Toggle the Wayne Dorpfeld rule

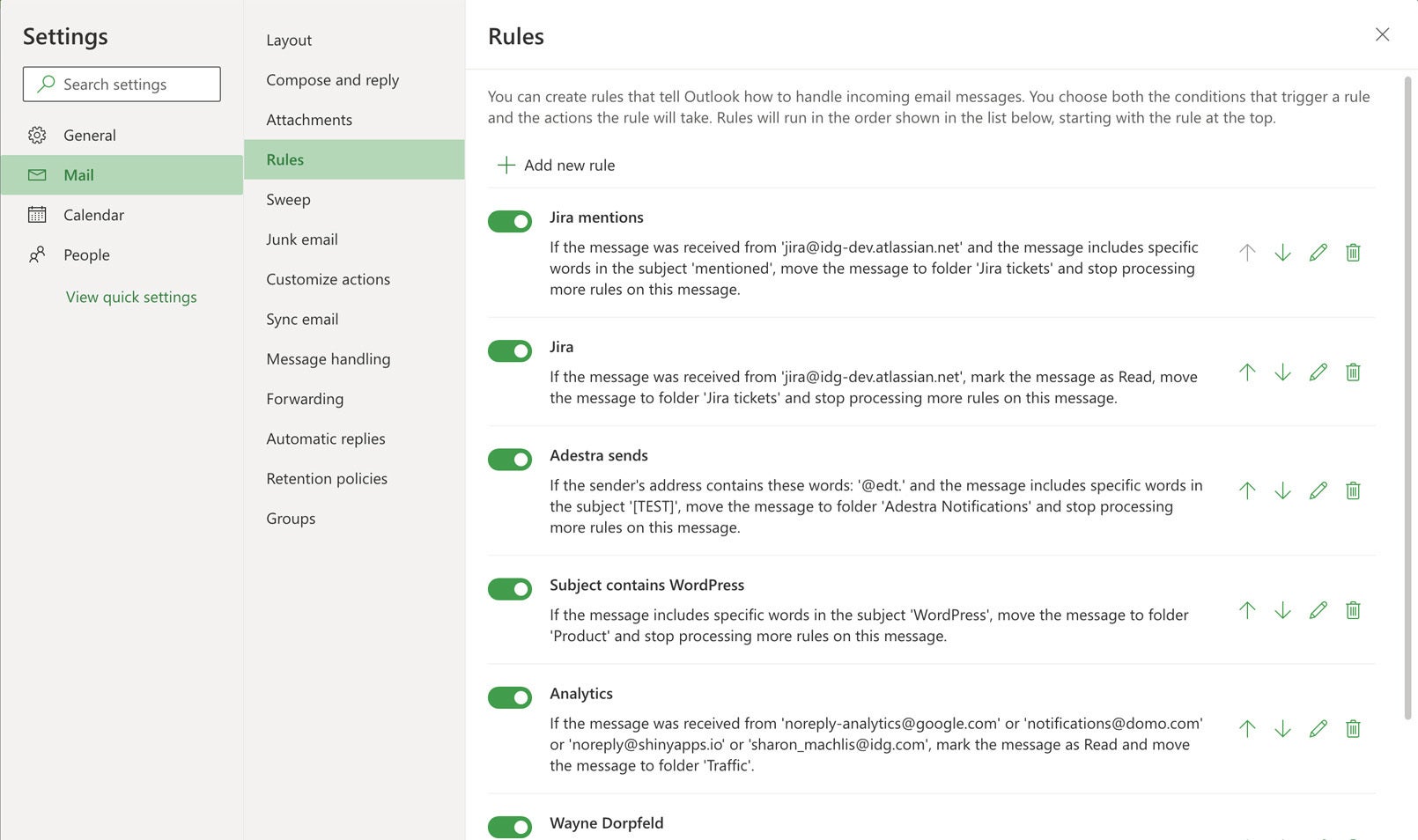(510, 827)
